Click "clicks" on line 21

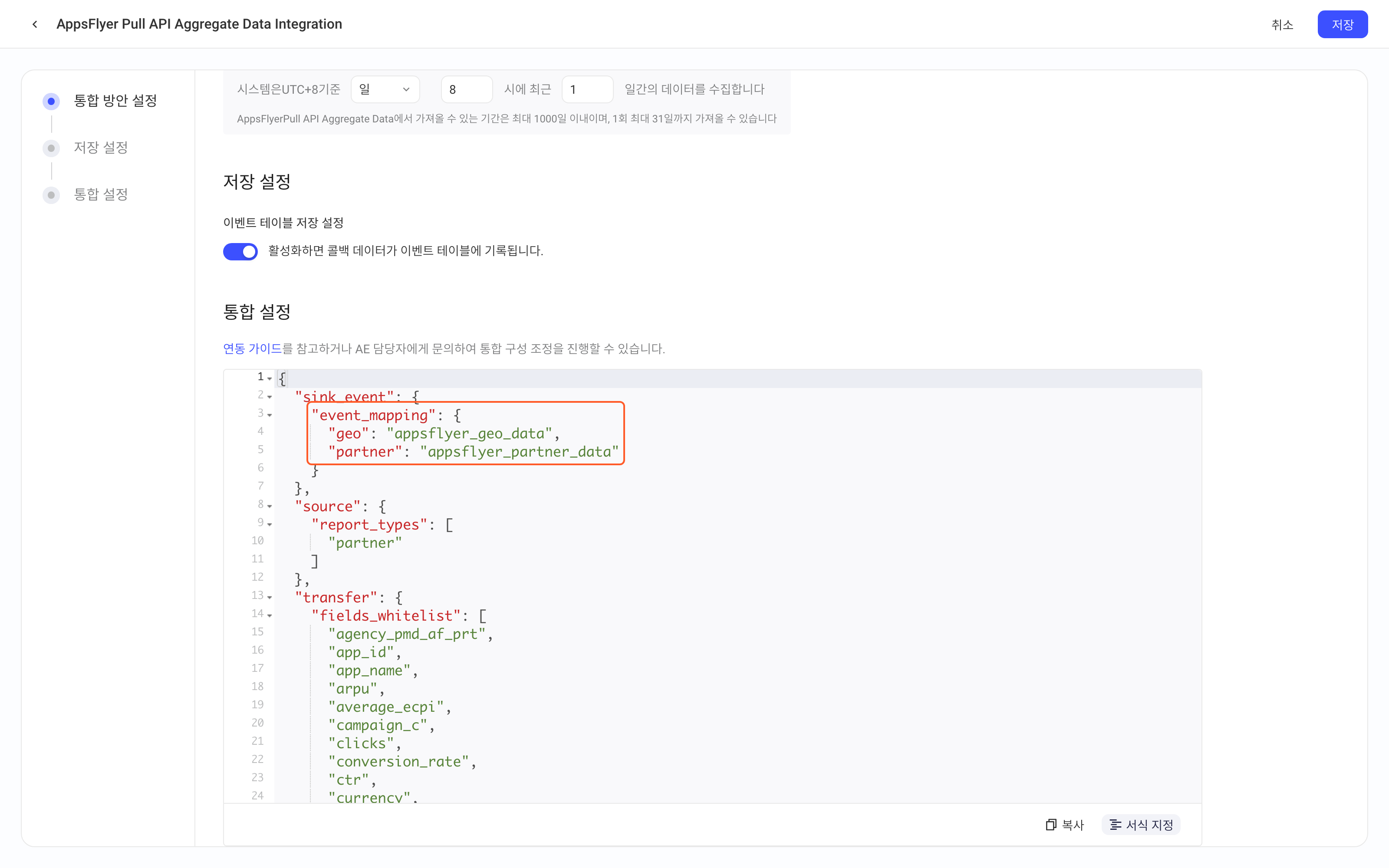(361, 743)
